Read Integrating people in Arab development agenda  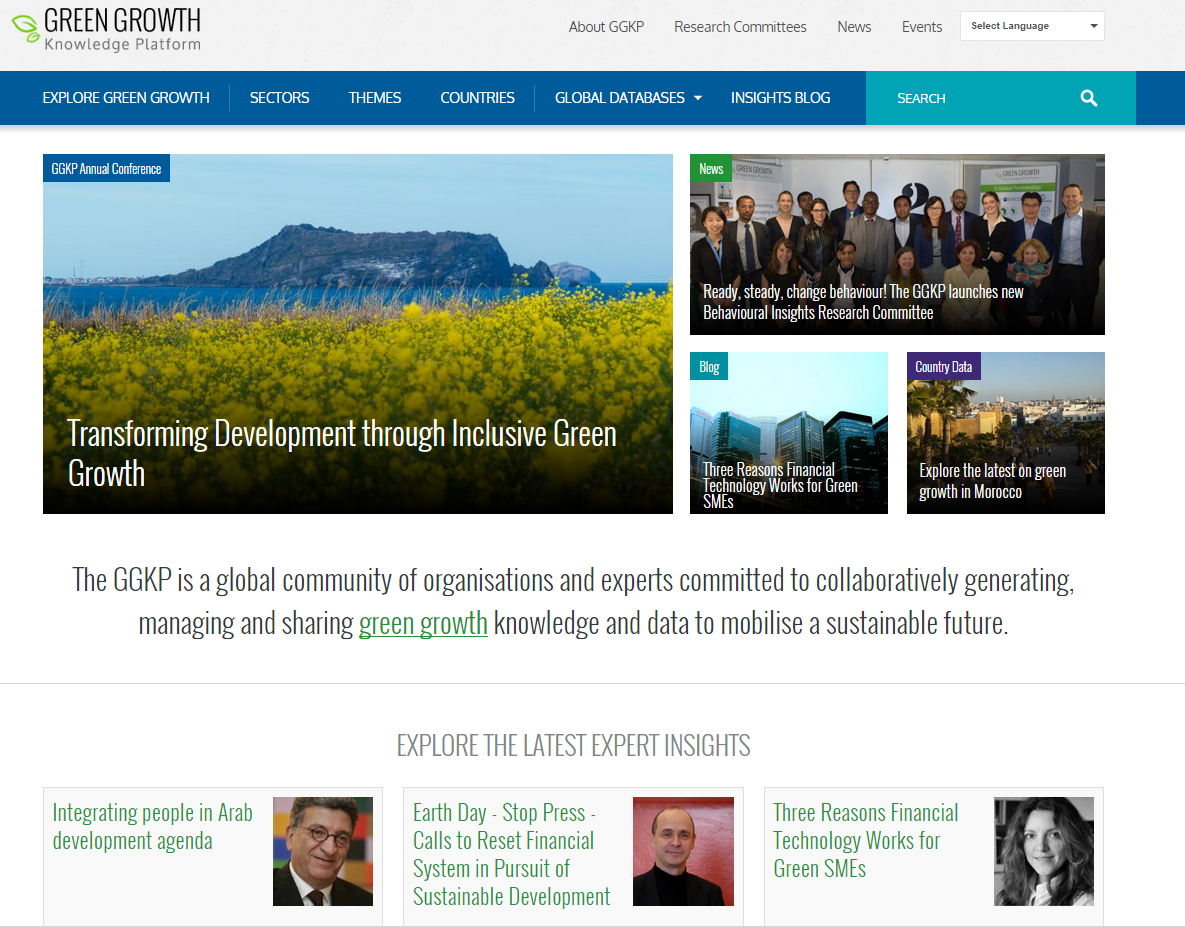[x=152, y=826]
